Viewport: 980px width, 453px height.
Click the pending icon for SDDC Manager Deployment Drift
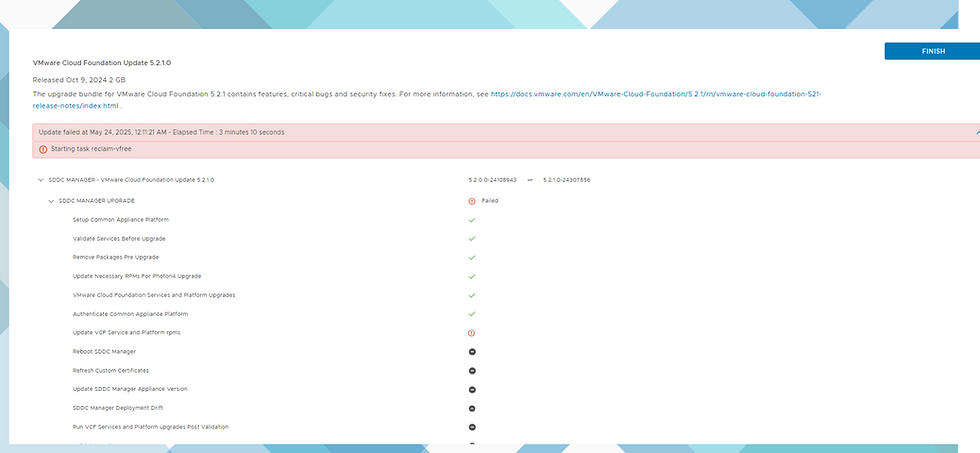(x=472, y=409)
